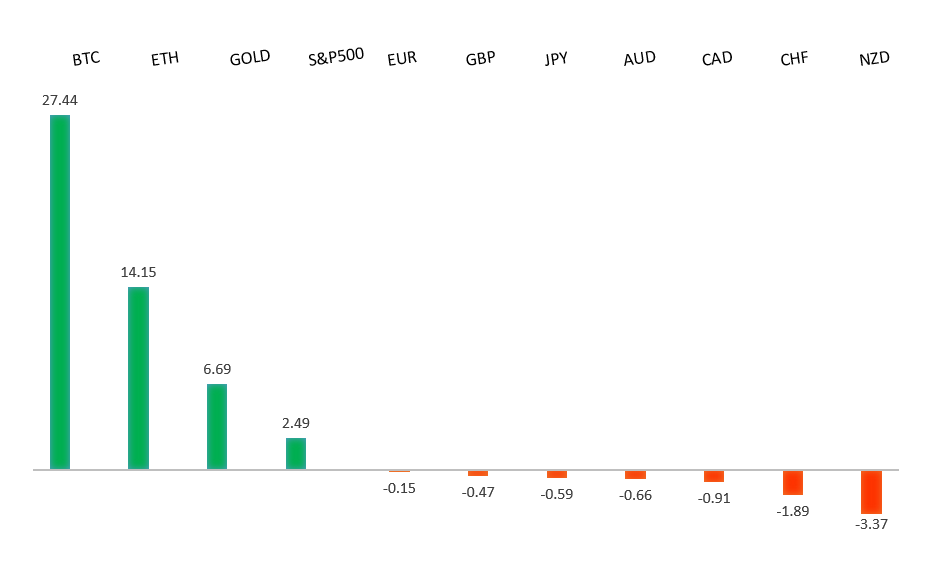This screenshot has height=585, width=940.
Task: Click the green GOLD bar
Action: click(217, 426)
